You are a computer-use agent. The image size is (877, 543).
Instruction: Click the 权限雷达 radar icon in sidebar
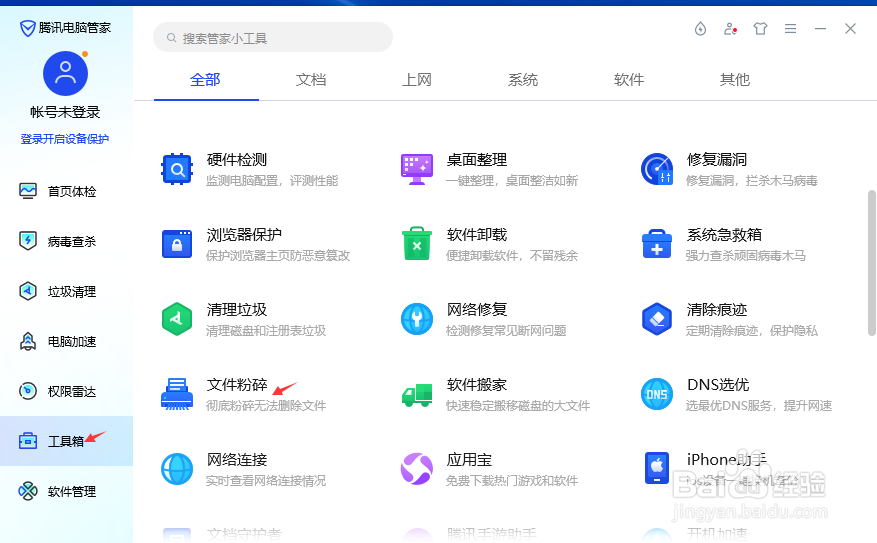[28, 391]
